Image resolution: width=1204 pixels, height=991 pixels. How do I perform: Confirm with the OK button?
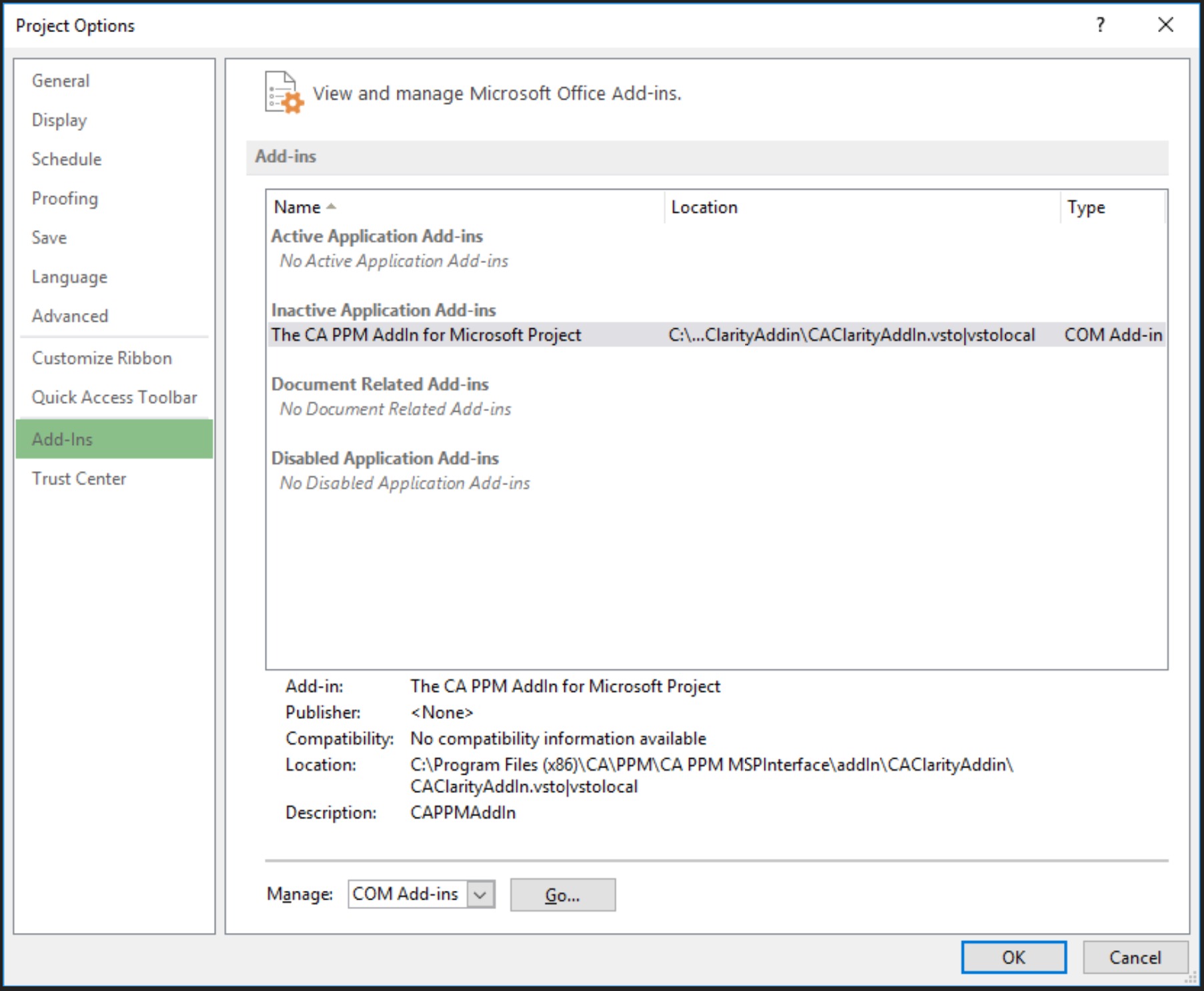[1013, 958]
